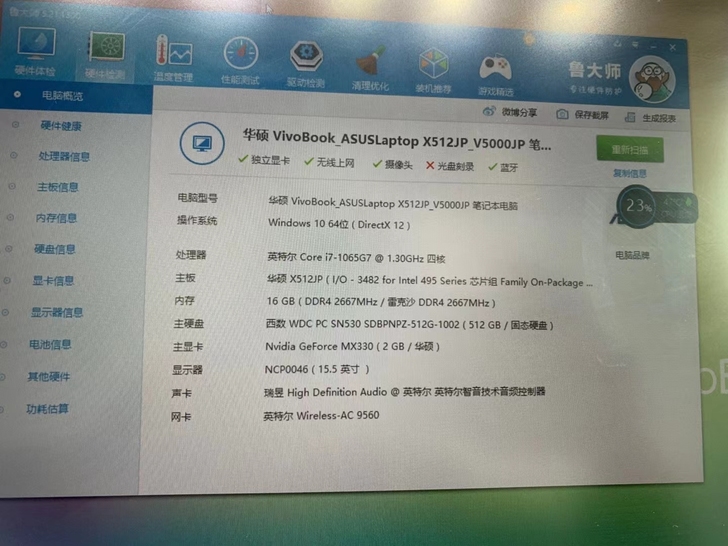The height and width of the screenshot is (546, 728).
Task: Click the Core i7-1065G7 processor value
Action: tap(356, 258)
